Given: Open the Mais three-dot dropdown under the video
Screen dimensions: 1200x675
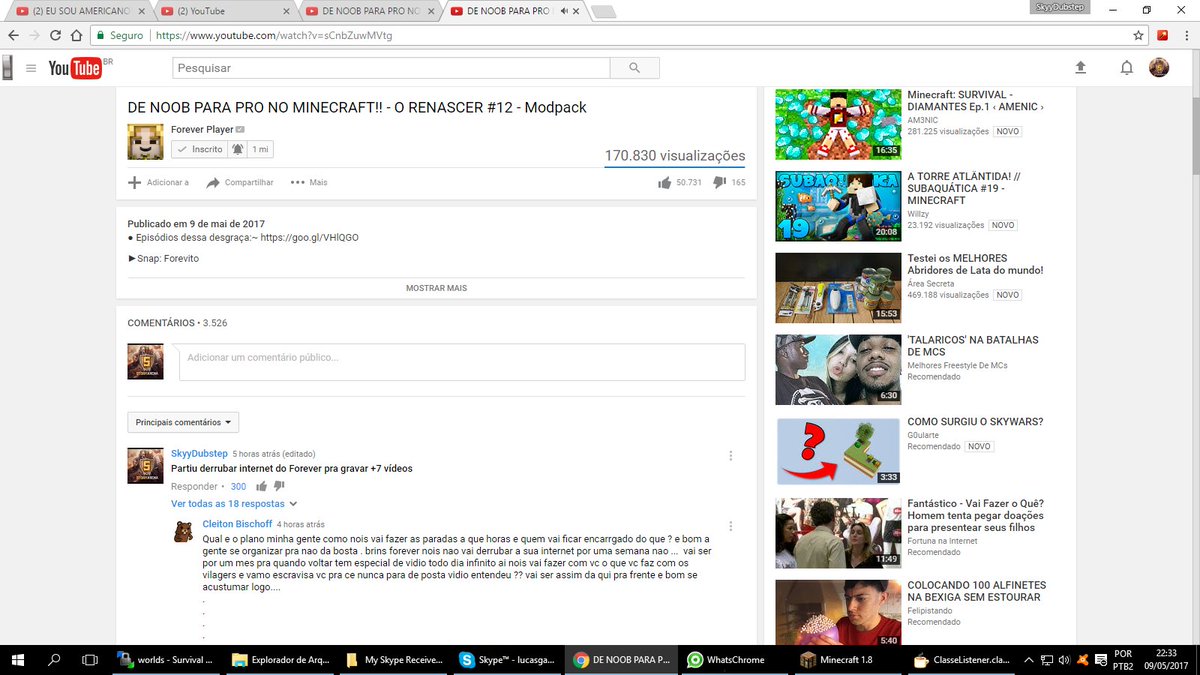Looking at the screenshot, I should point(309,183).
